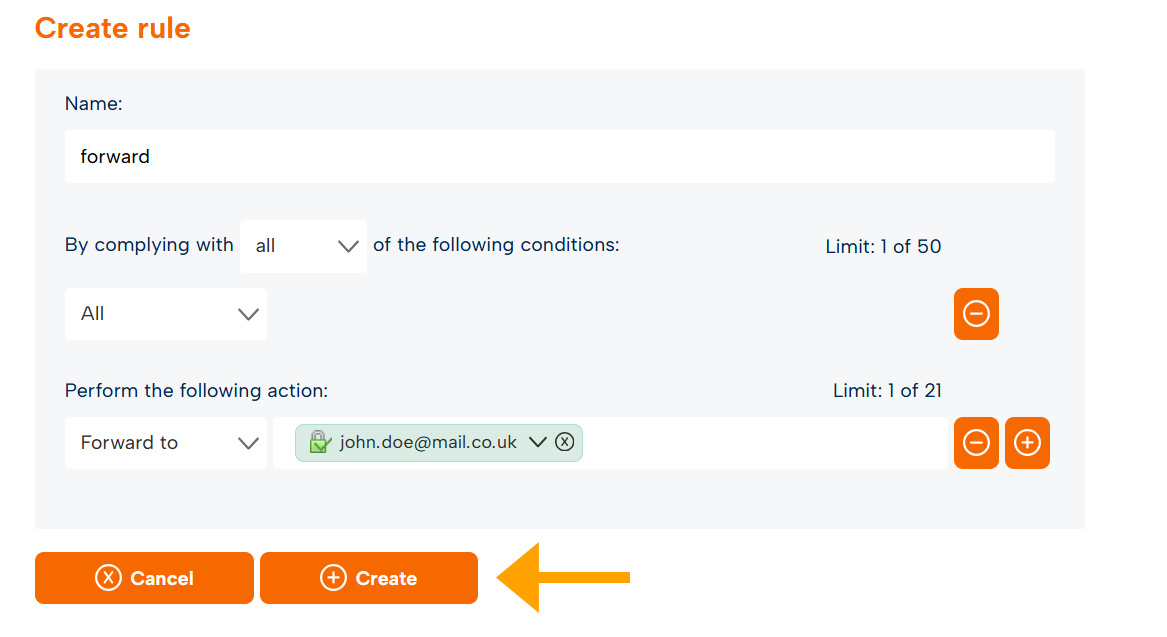Image resolution: width=1167 pixels, height=637 pixels.
Task: Focus the rule Name input field
Action: click(560, 157)
